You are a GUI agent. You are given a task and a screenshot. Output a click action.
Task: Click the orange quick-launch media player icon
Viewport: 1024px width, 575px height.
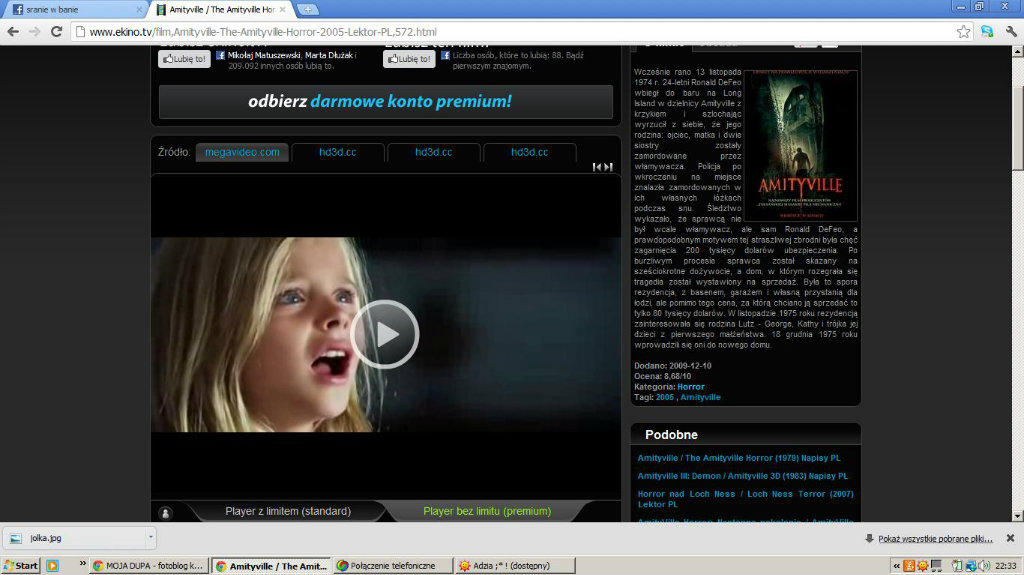[52, 566]
